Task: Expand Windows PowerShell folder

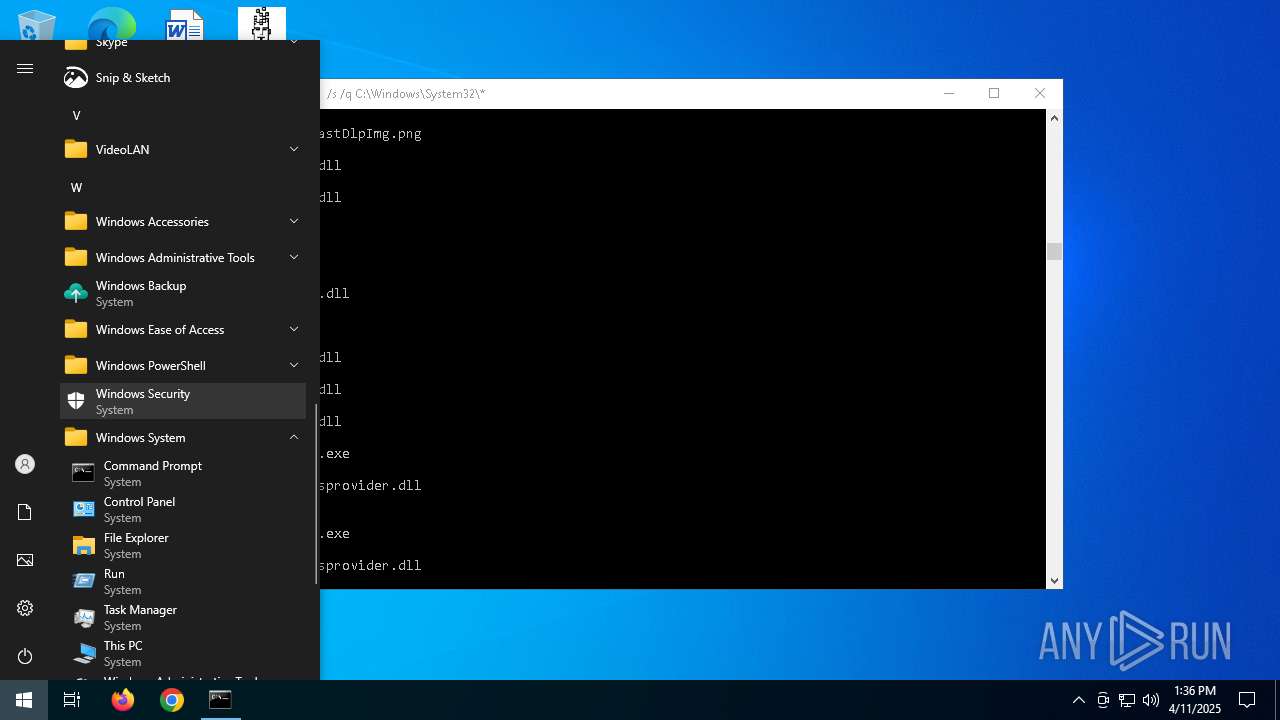Action: pyautogui.click(x=183, y=365)
